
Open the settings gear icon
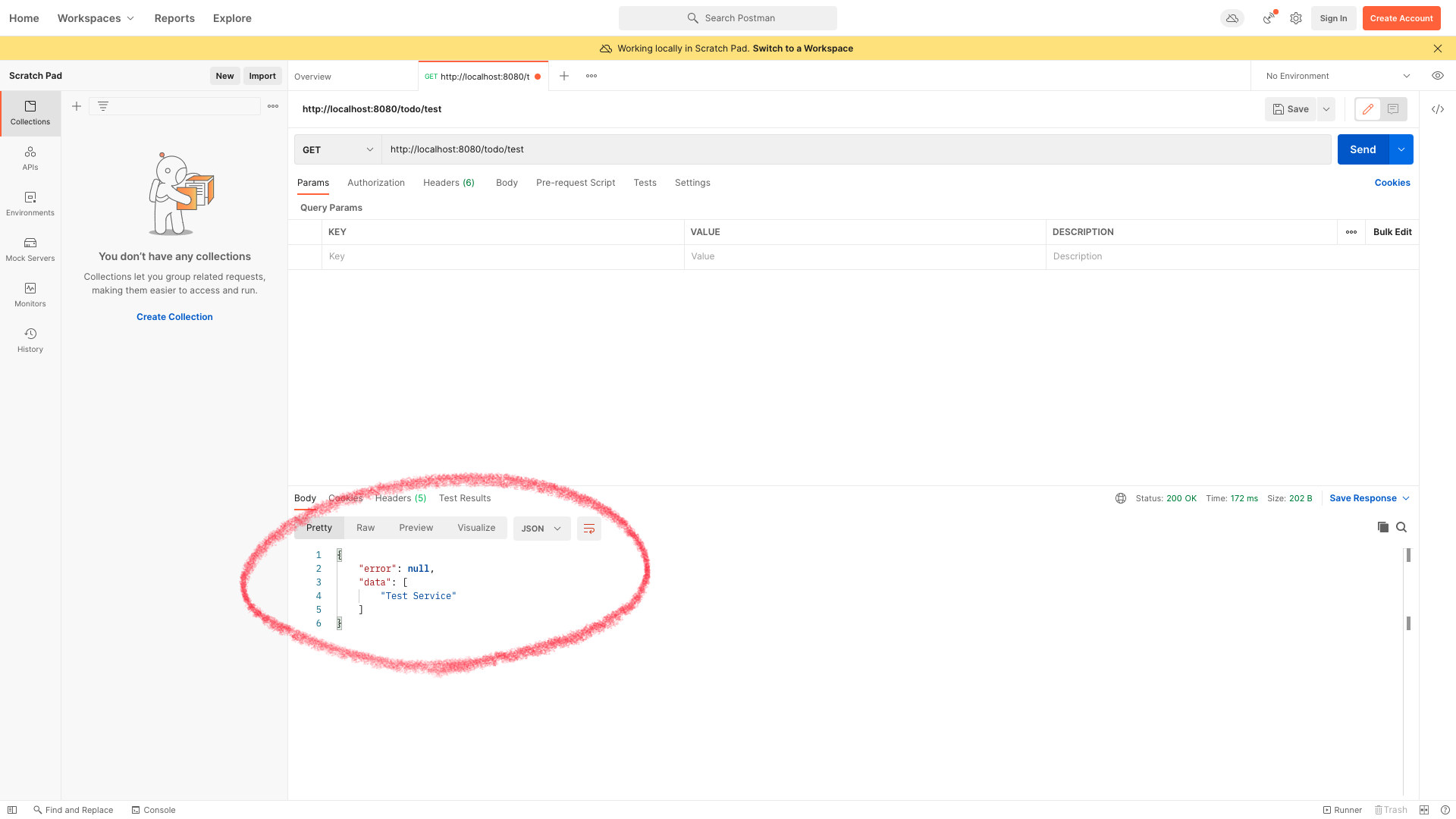click(x=1296, y=18)
